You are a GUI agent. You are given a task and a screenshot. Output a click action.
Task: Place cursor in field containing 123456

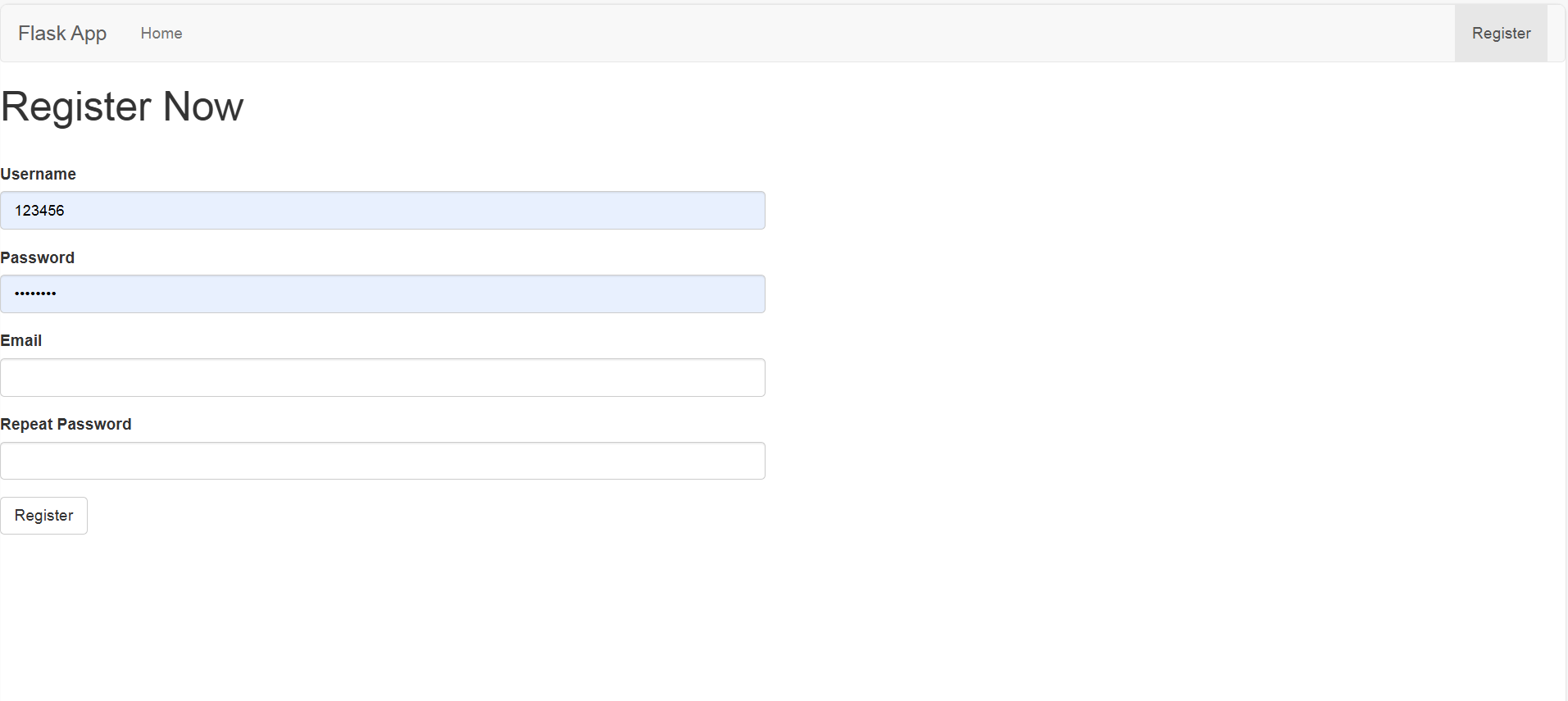pos(39,211)
